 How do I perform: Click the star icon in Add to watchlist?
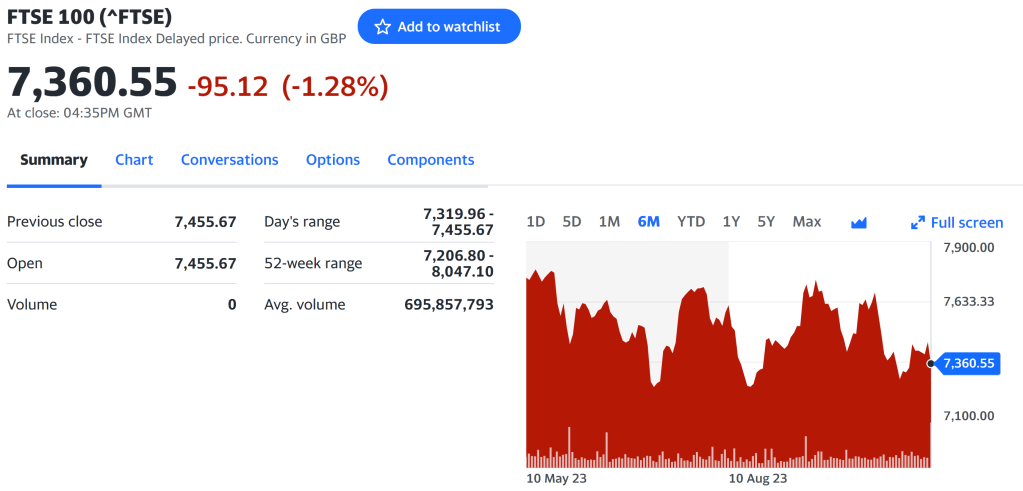pyautogui.click(x=382, y=27)
